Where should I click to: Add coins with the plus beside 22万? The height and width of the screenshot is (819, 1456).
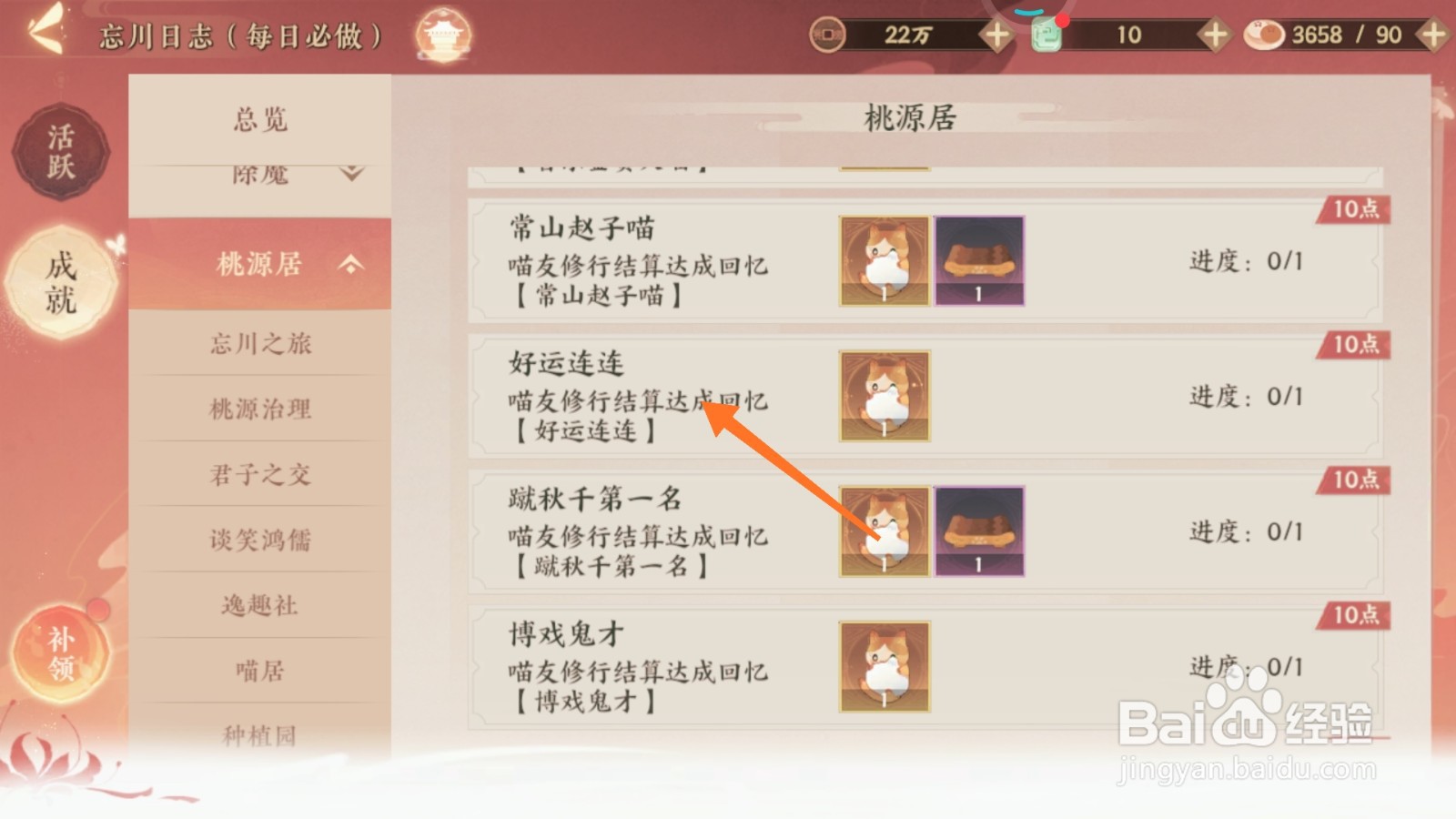996,35
